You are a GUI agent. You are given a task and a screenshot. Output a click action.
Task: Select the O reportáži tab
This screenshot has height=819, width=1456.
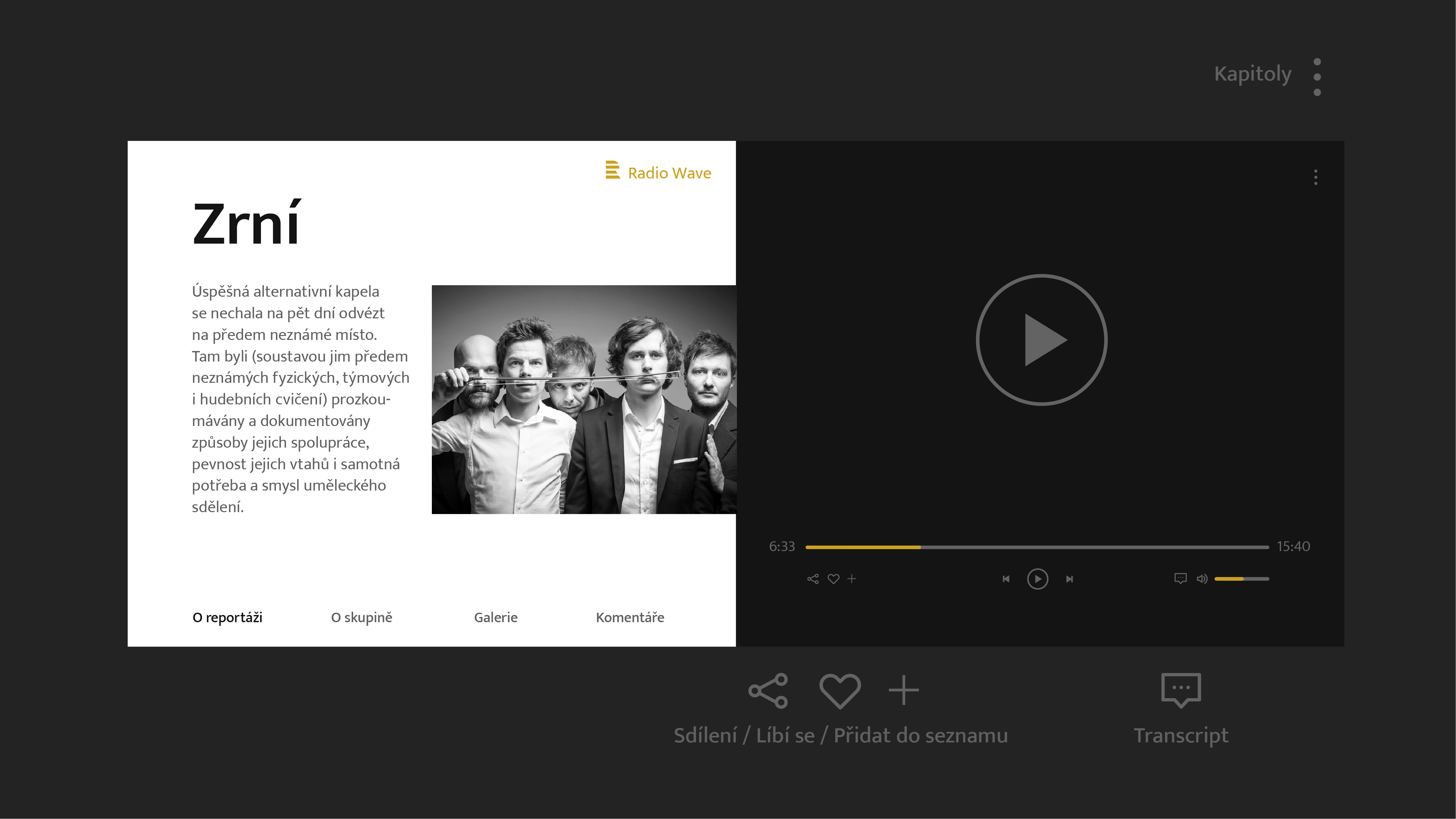227,617
